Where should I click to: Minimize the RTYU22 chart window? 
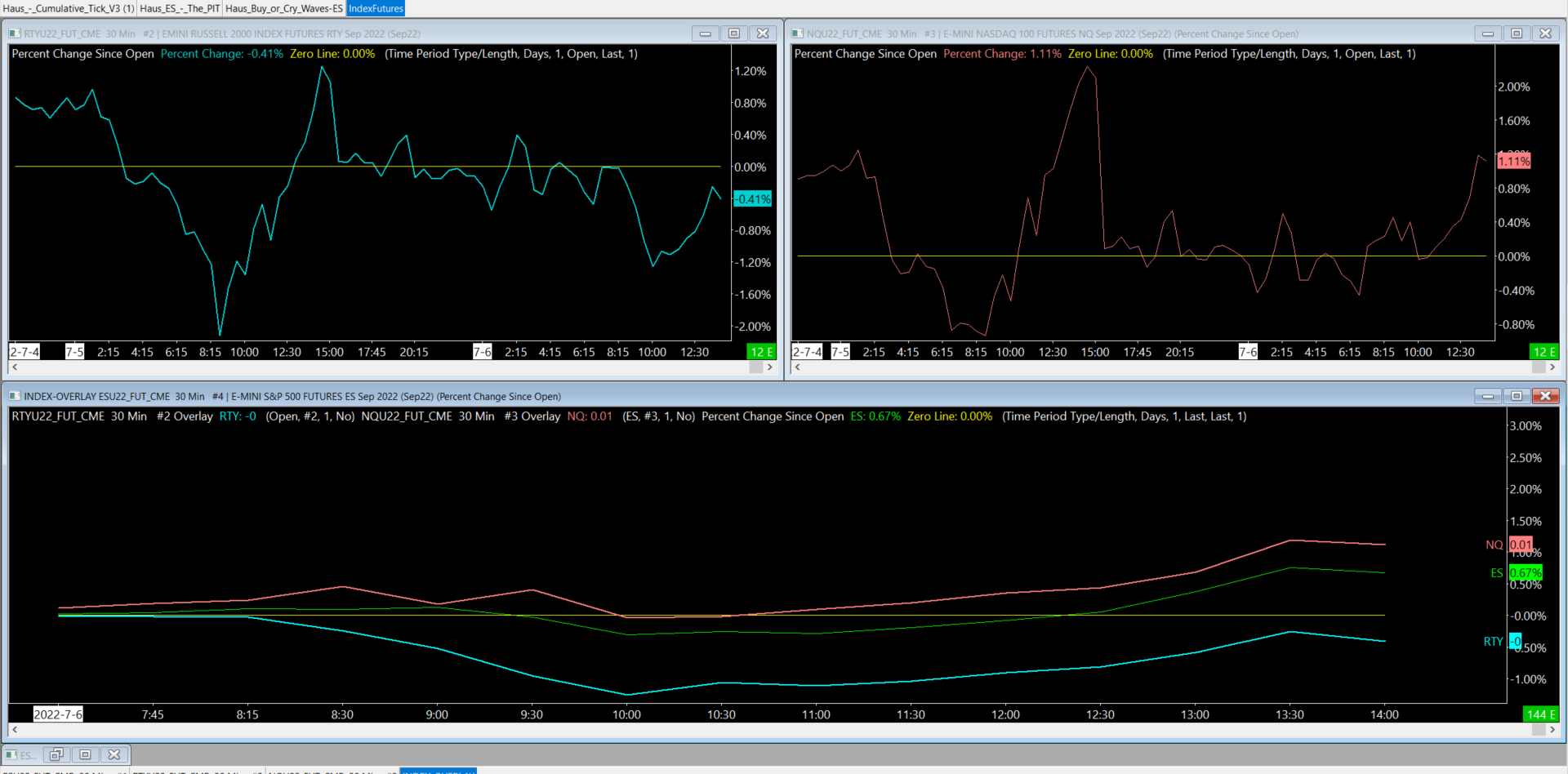click(705, 33)
